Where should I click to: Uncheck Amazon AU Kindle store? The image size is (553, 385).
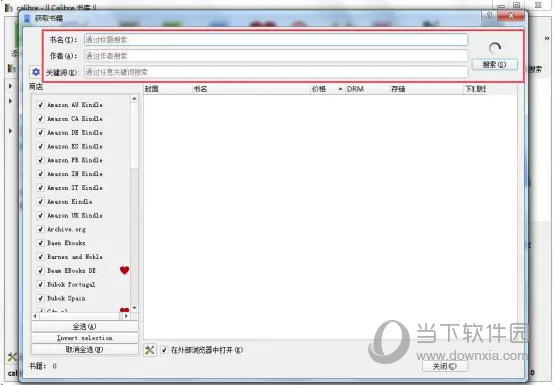click(41, 105)
